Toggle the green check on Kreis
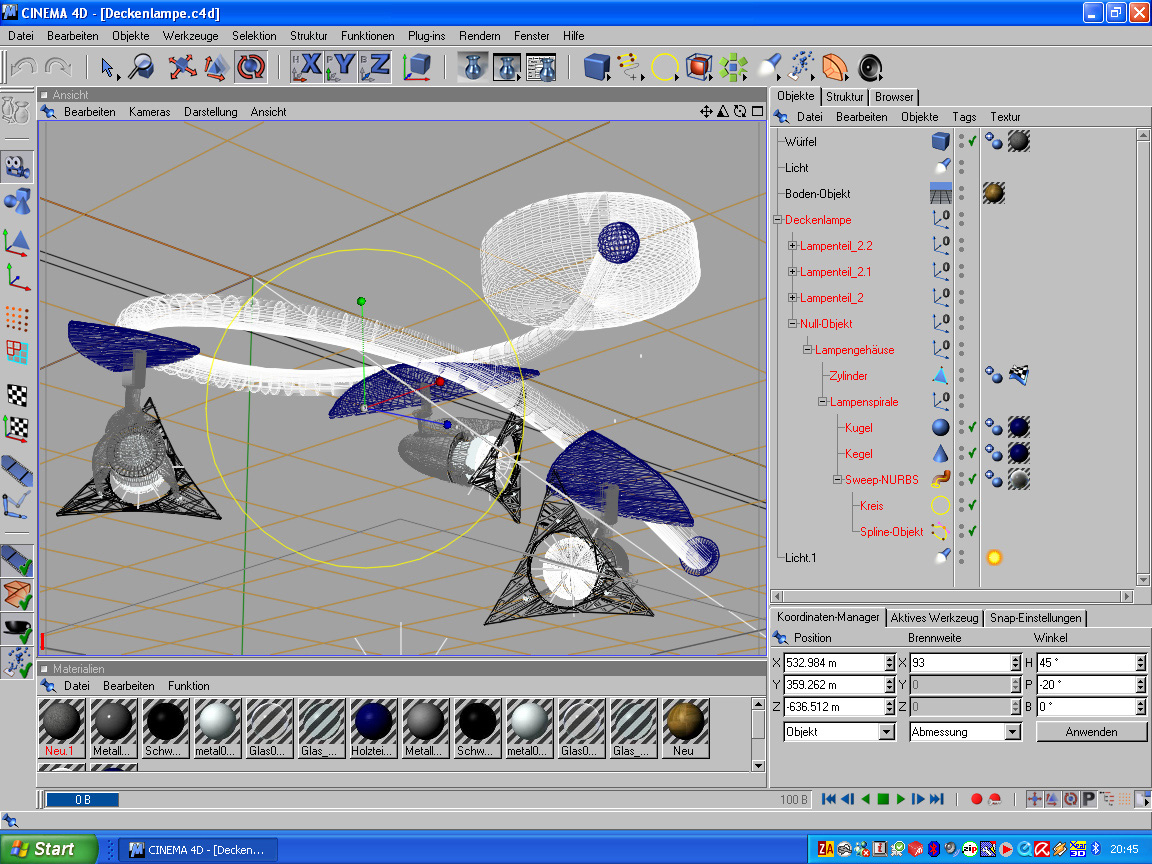Screen dimensions: 1152x864 972,505
